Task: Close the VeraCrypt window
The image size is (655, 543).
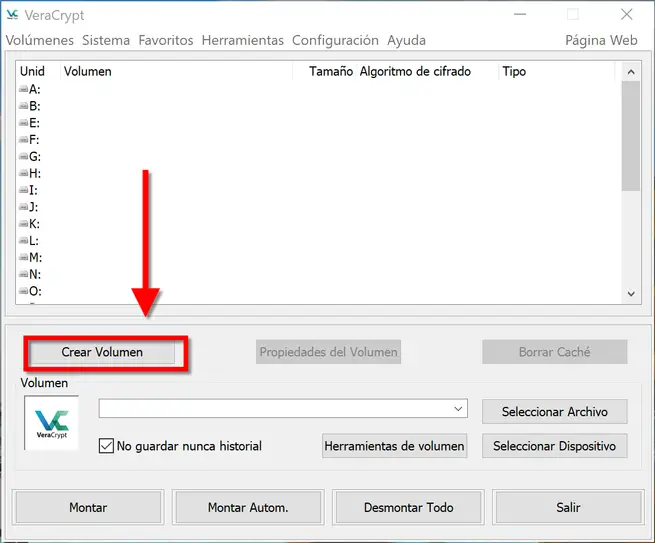Action: point(627,15)
